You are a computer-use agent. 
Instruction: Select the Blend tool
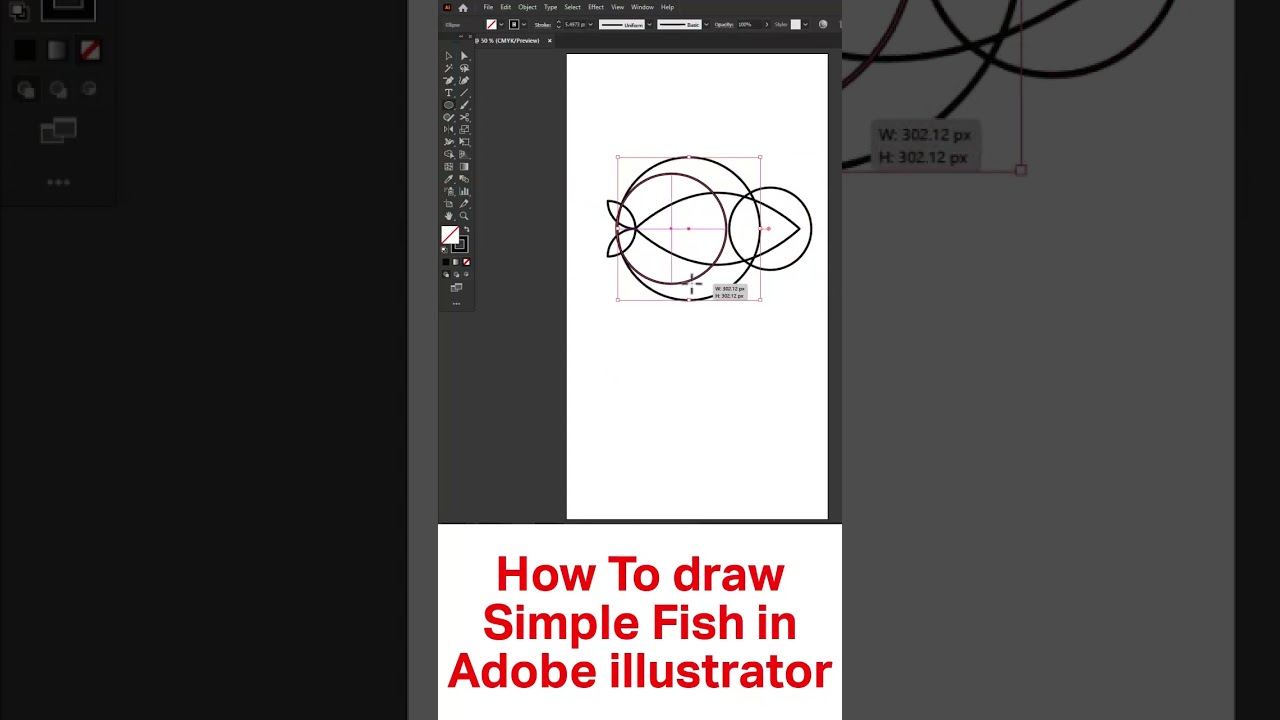tap(464, 179)
